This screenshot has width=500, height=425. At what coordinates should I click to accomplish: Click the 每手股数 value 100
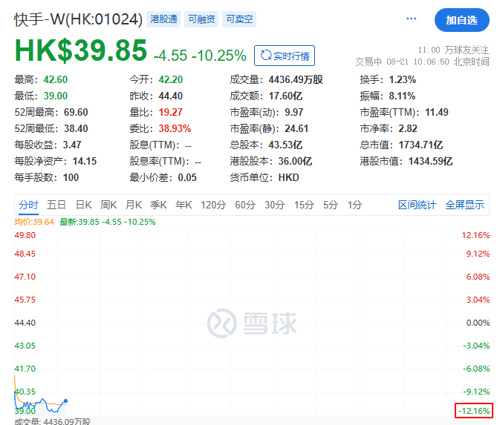pos(71,178)
